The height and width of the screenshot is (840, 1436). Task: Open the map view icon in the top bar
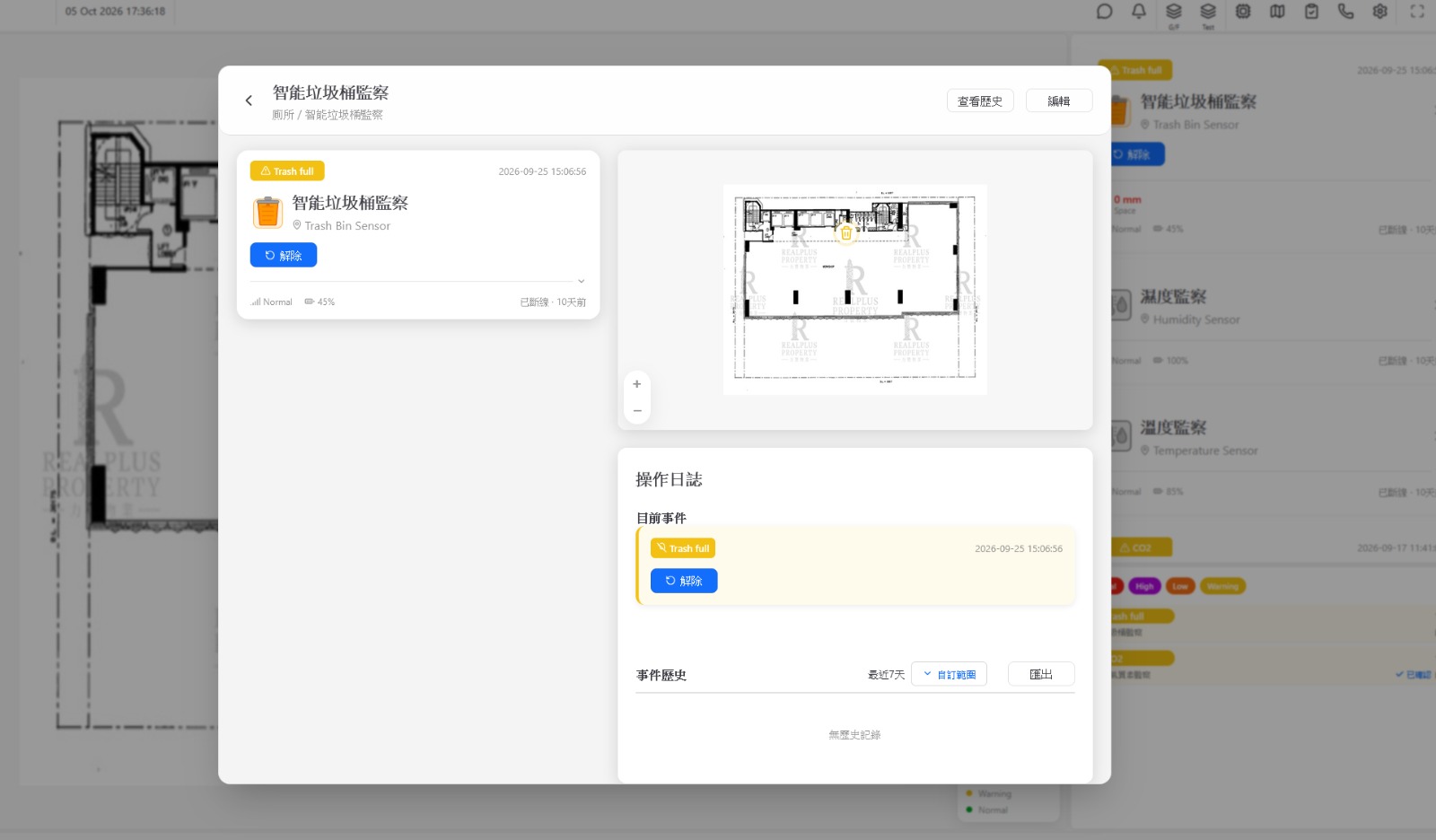coord(1277,12)
